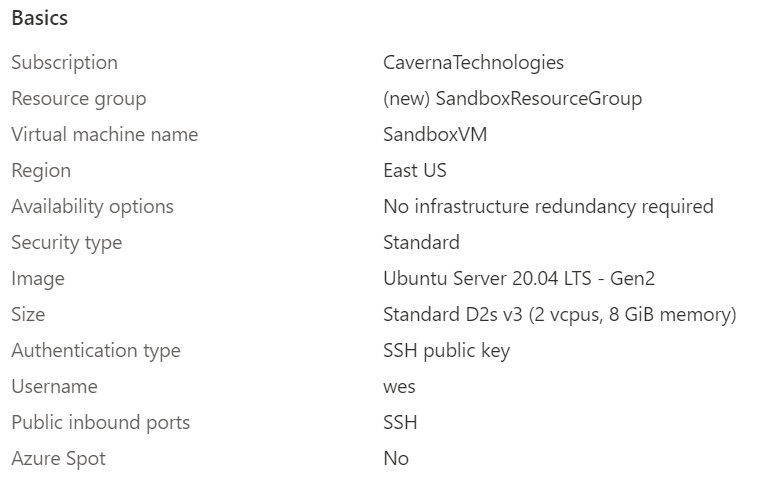Select the username value wes
The image size is (765, 484).
(x=399, y=386)
